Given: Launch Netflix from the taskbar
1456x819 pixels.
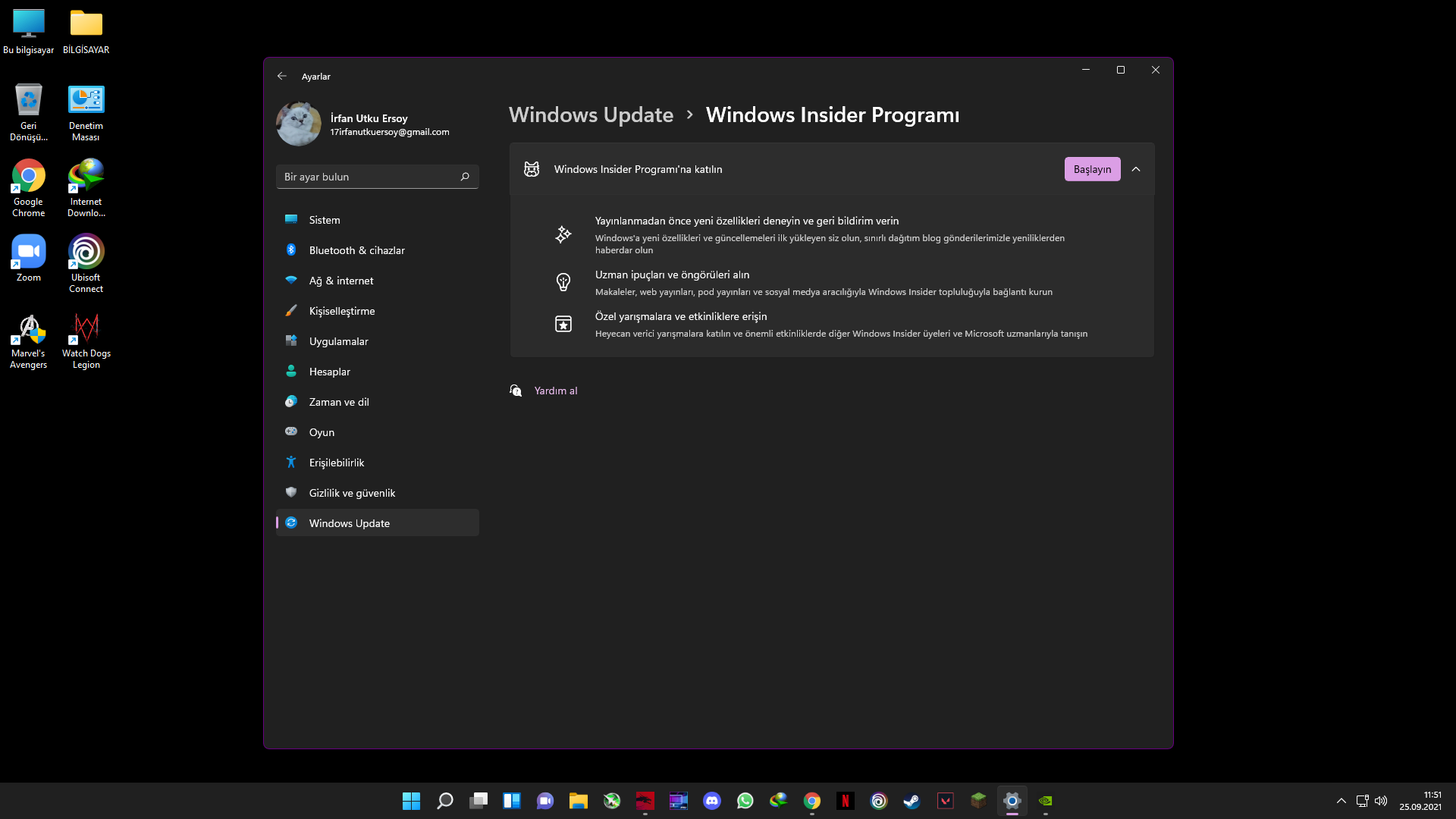Looking at the screenshot, I should (x=845, y=801).
